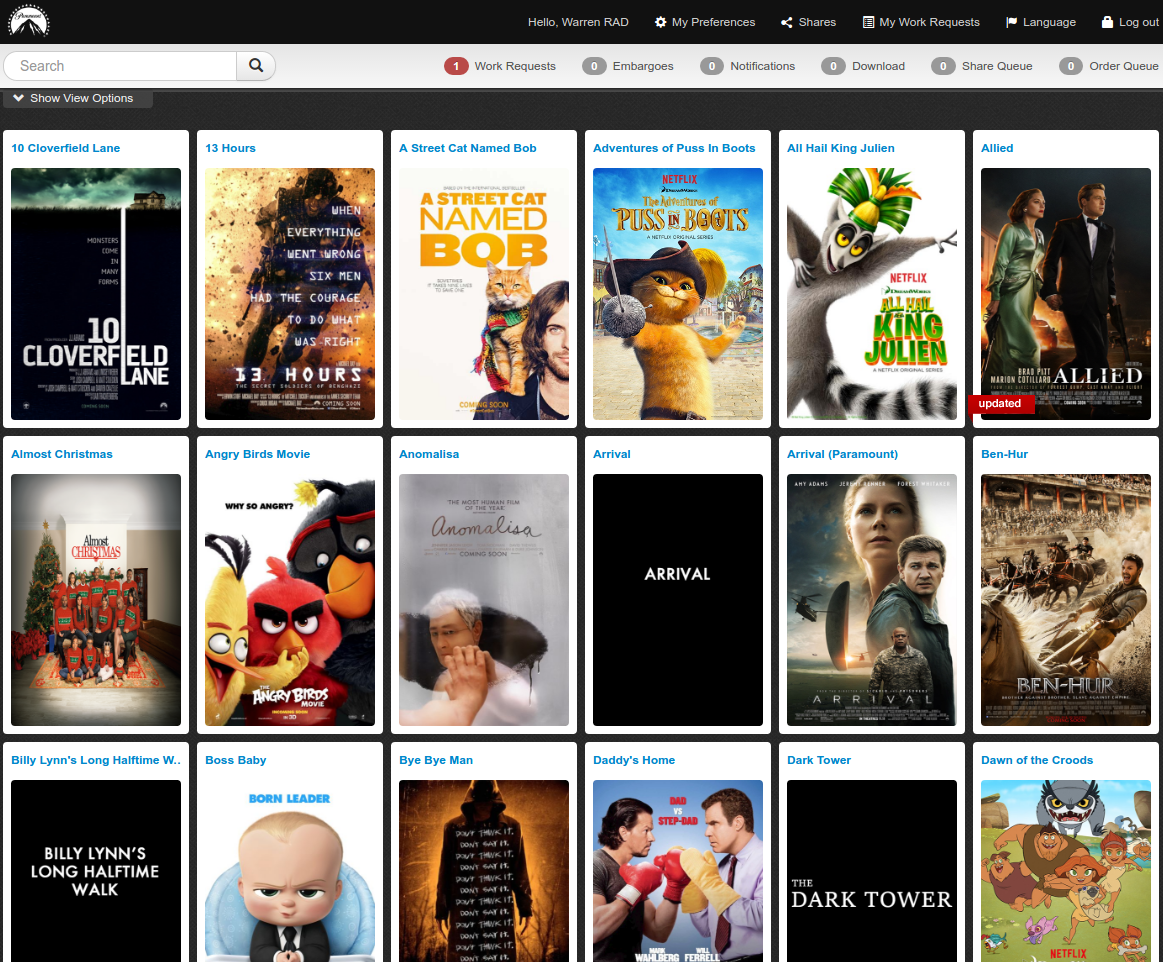Click the search magnifier button

pos(256,65)
